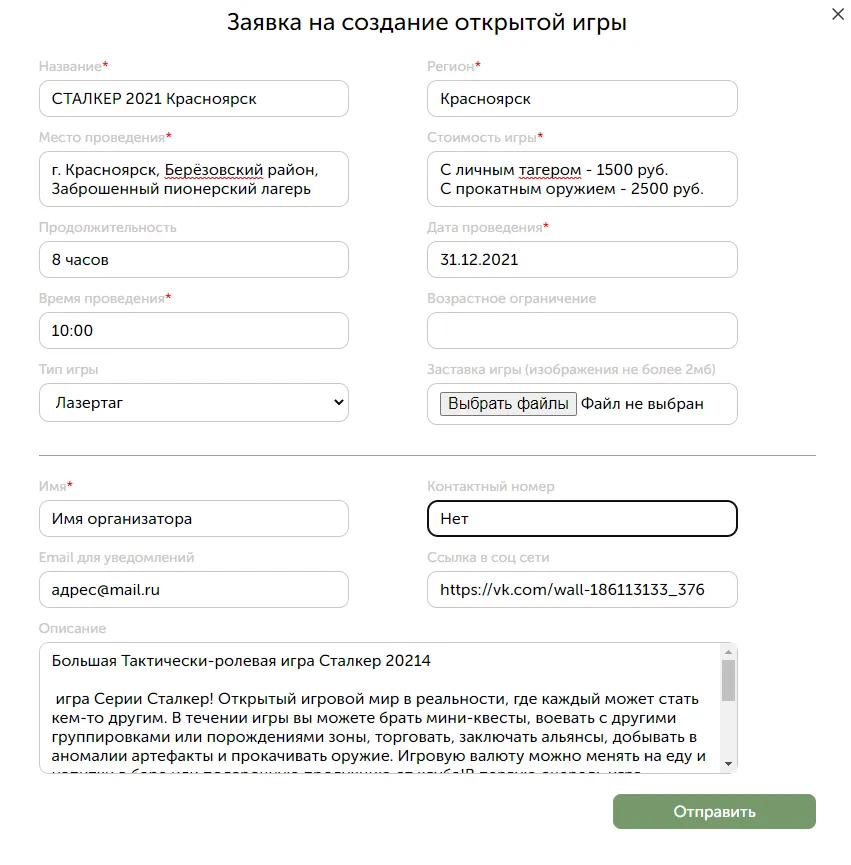Click the description scrollbar thumb

click(728, 680)
